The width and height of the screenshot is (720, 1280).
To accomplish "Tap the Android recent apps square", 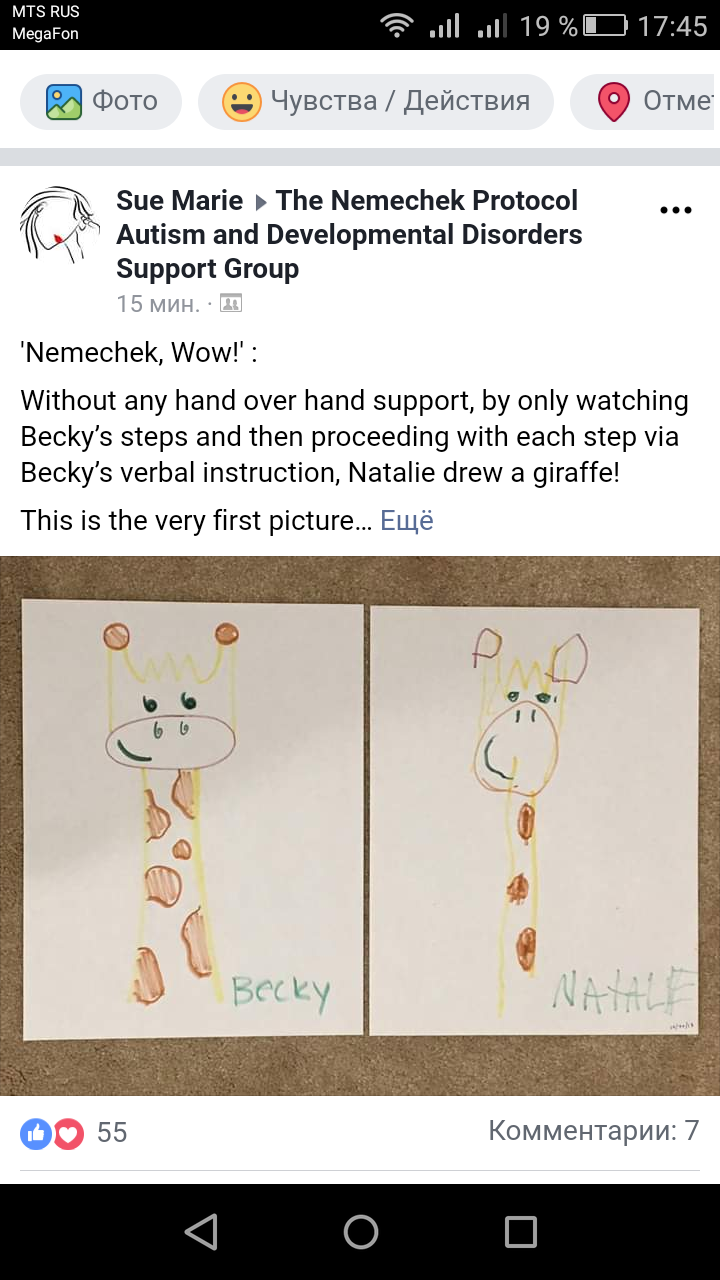I will [x=520, y=1232].
